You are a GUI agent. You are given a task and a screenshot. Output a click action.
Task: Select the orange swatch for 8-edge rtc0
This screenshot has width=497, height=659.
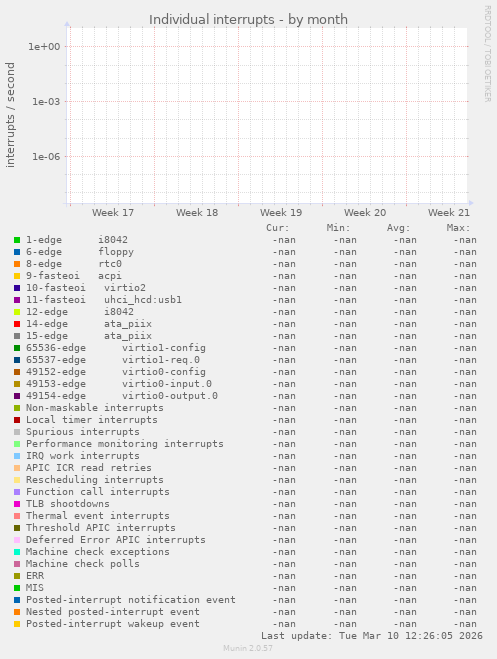17,264
